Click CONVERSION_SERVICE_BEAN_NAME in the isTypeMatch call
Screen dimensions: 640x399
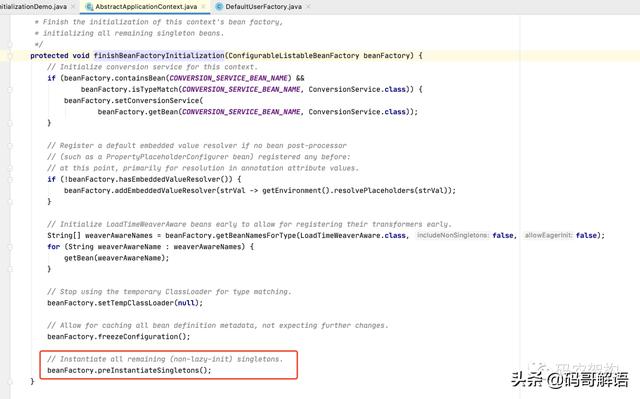pos(241,89)
